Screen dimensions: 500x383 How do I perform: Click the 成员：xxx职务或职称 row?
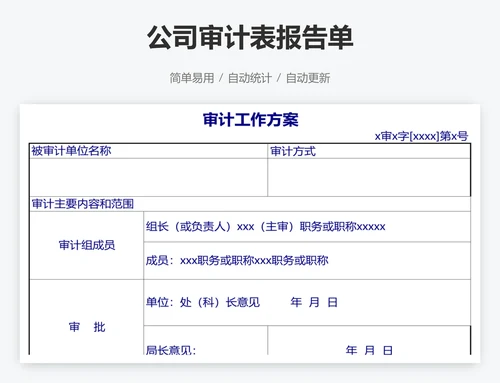pyautogui.click(x=307, y=261)
